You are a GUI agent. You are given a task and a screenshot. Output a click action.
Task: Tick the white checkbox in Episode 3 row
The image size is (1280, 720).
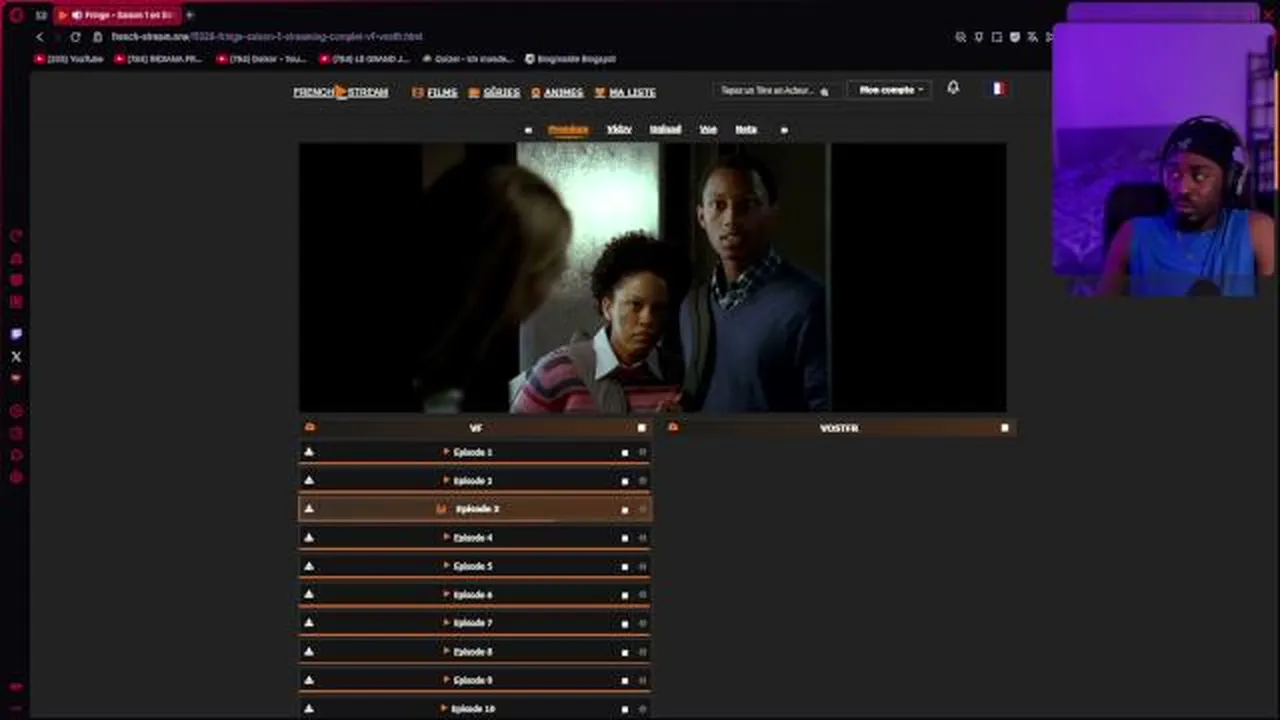point(625,509)
